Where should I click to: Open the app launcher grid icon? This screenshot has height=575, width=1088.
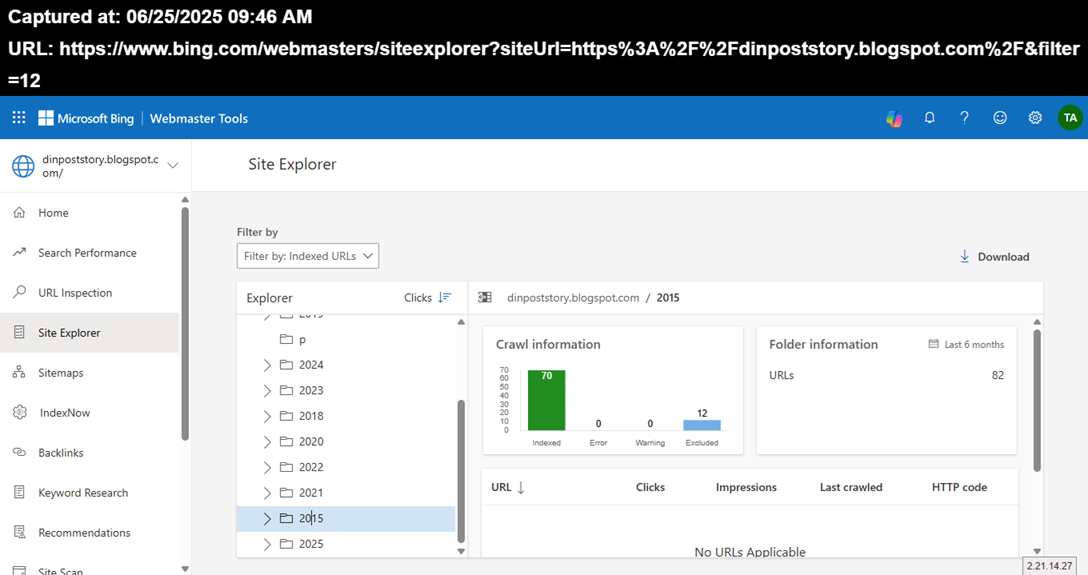pyautogui.click(x=19, y=118)
